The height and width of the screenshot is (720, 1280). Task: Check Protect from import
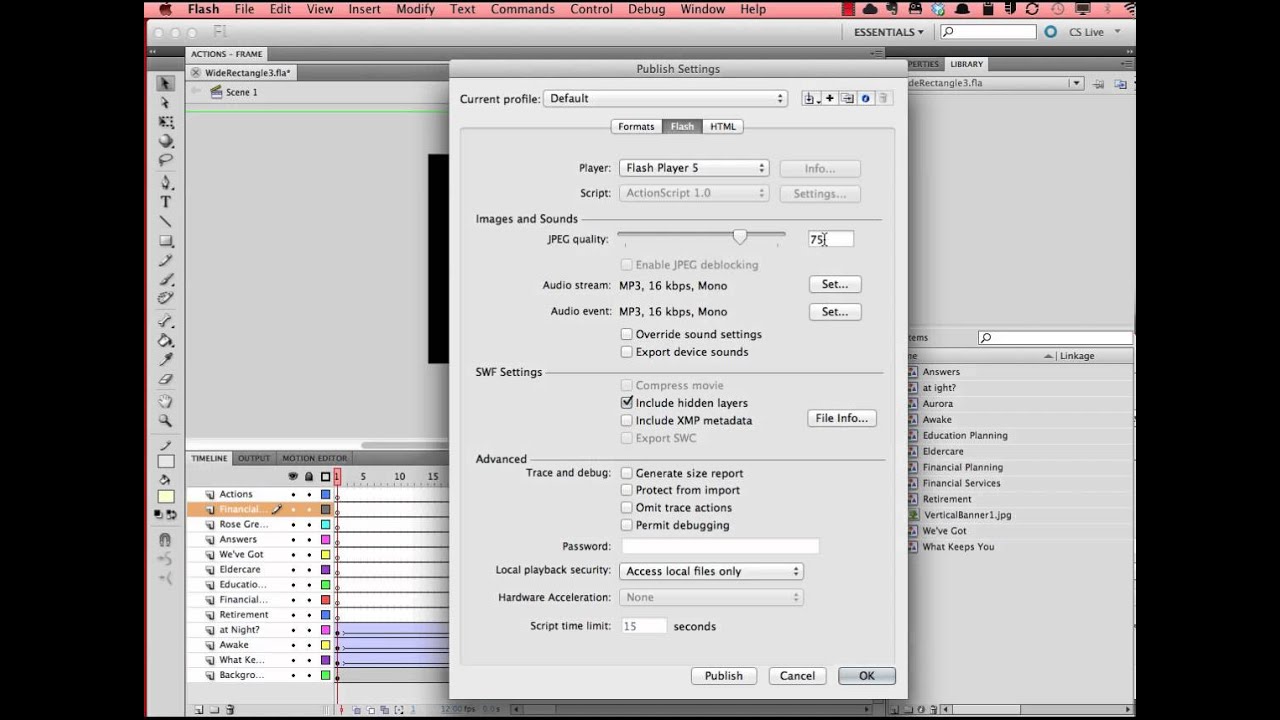click(x=627, y=490)
